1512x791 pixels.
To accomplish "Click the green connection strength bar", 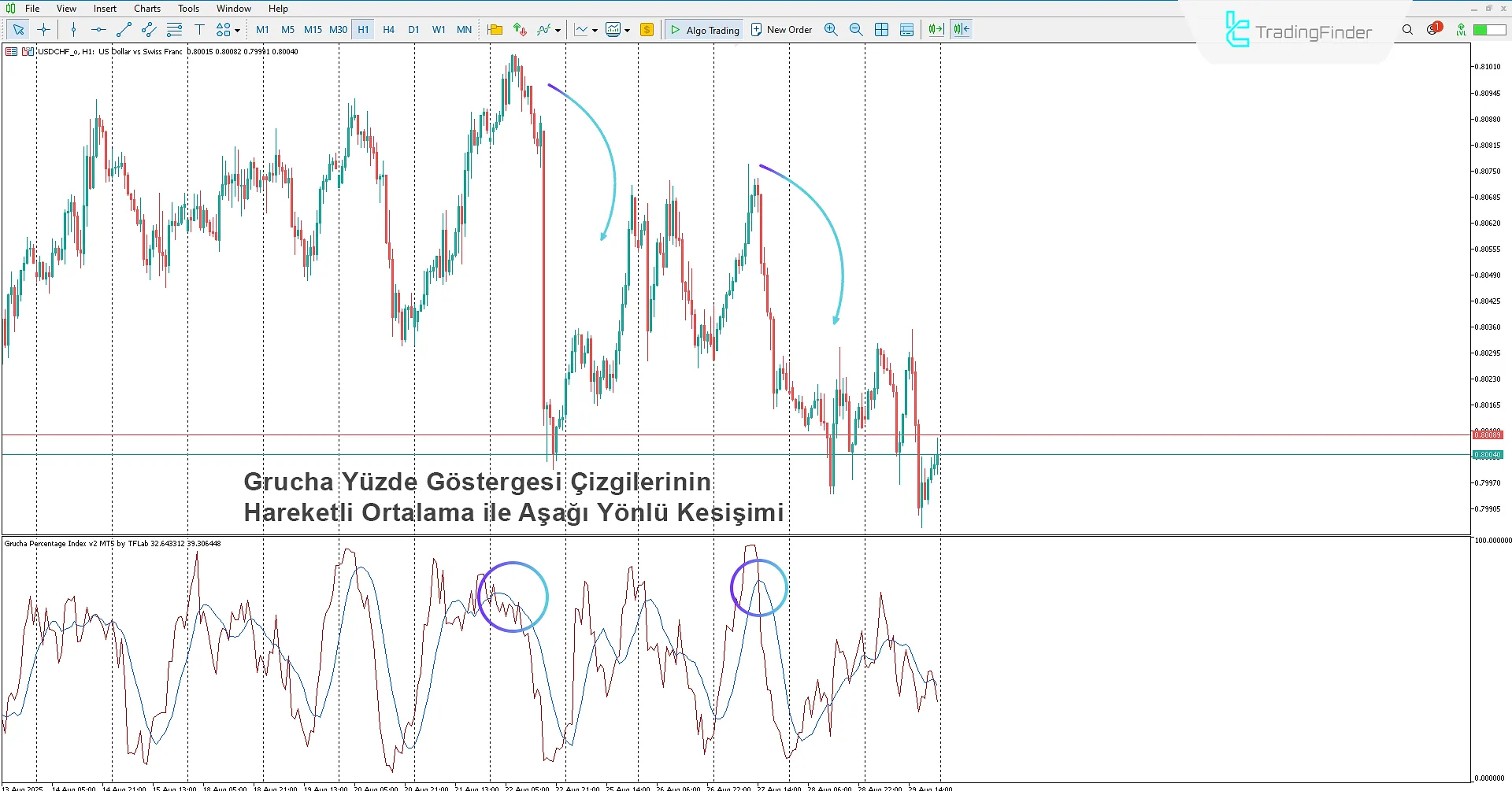I will point(1487,29).
